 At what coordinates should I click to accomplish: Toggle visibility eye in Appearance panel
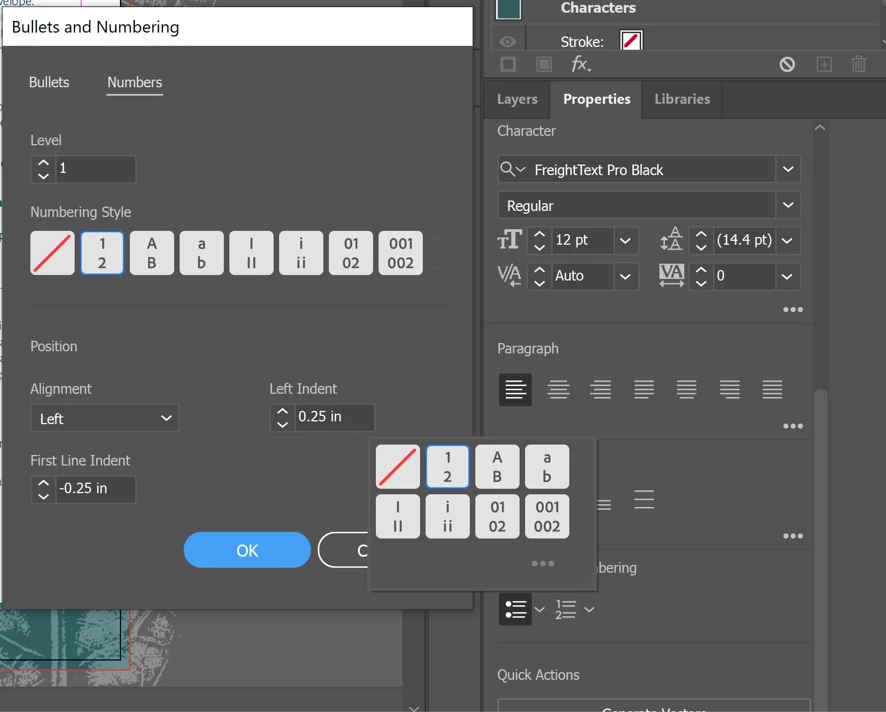coord(507,42)
